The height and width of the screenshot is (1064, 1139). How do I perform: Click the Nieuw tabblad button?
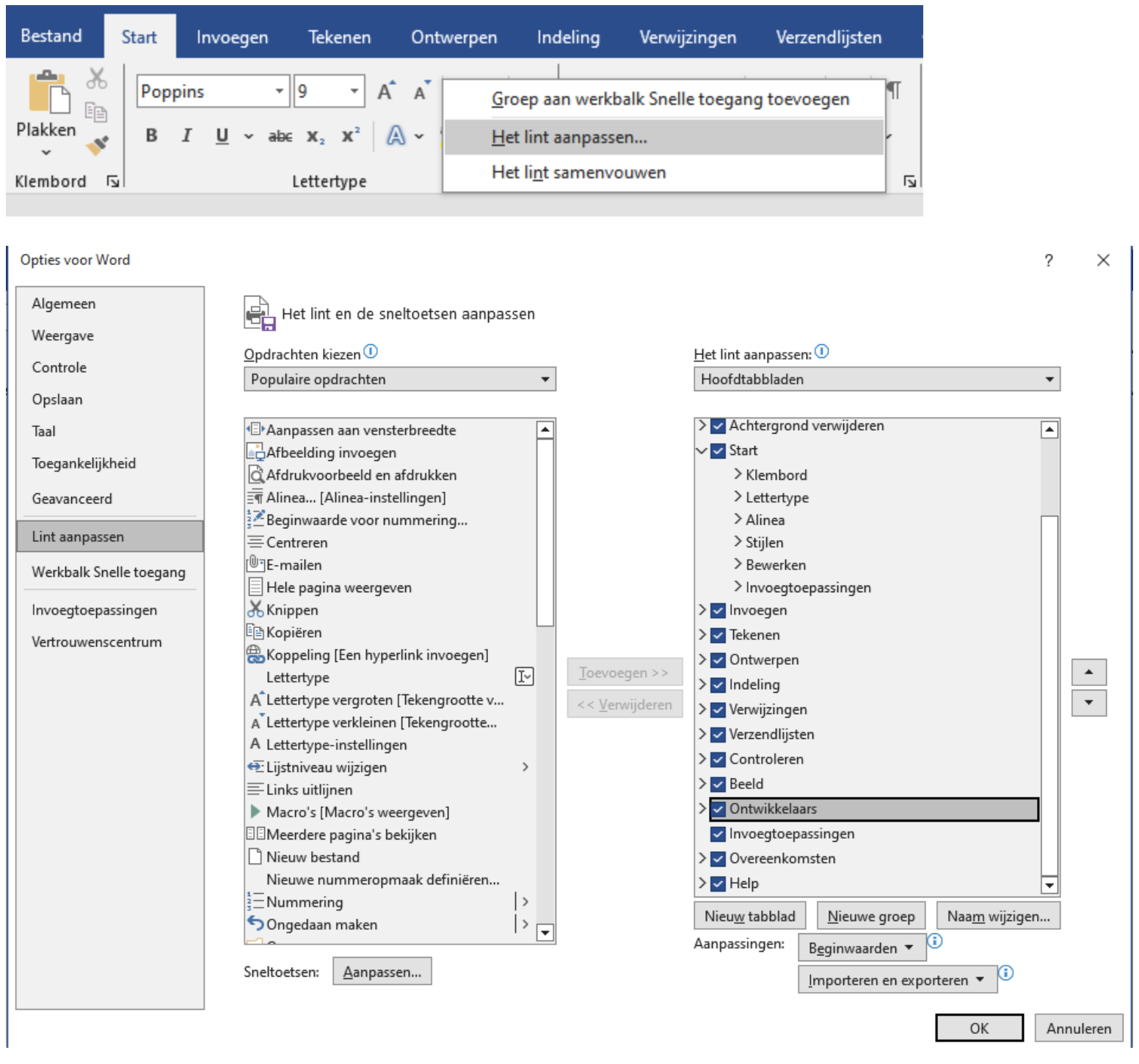(x=749, y=917)
